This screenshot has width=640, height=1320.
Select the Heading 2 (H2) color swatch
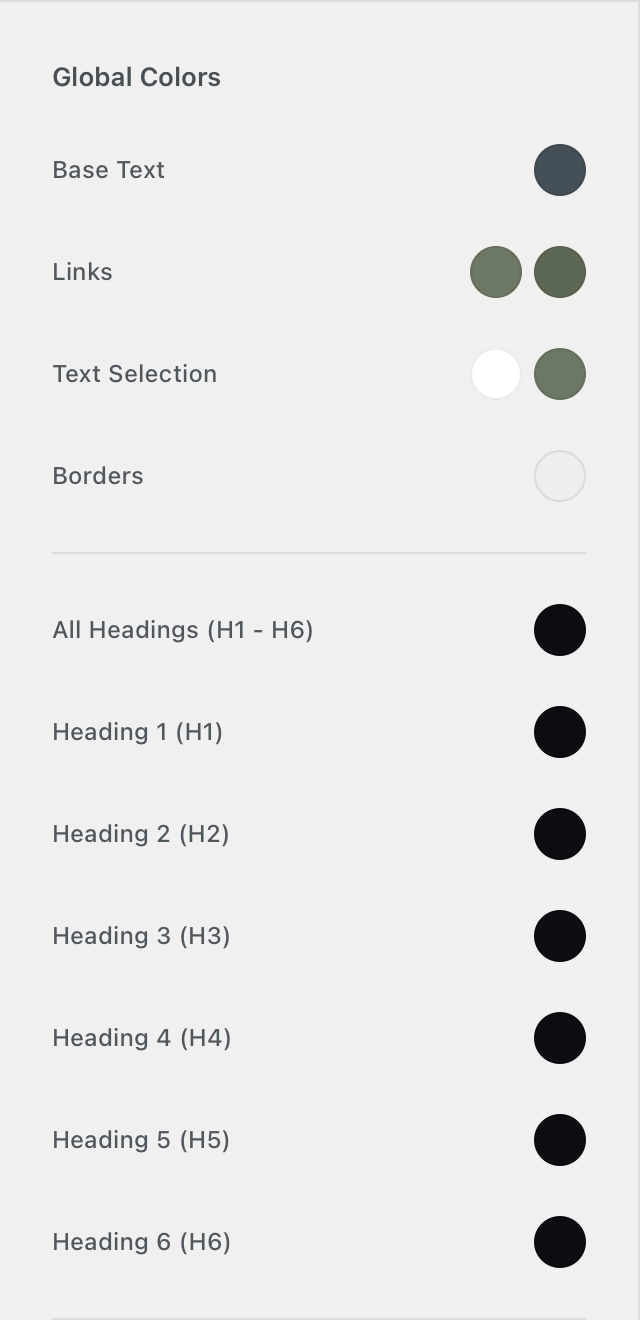[x=559, y=834]
